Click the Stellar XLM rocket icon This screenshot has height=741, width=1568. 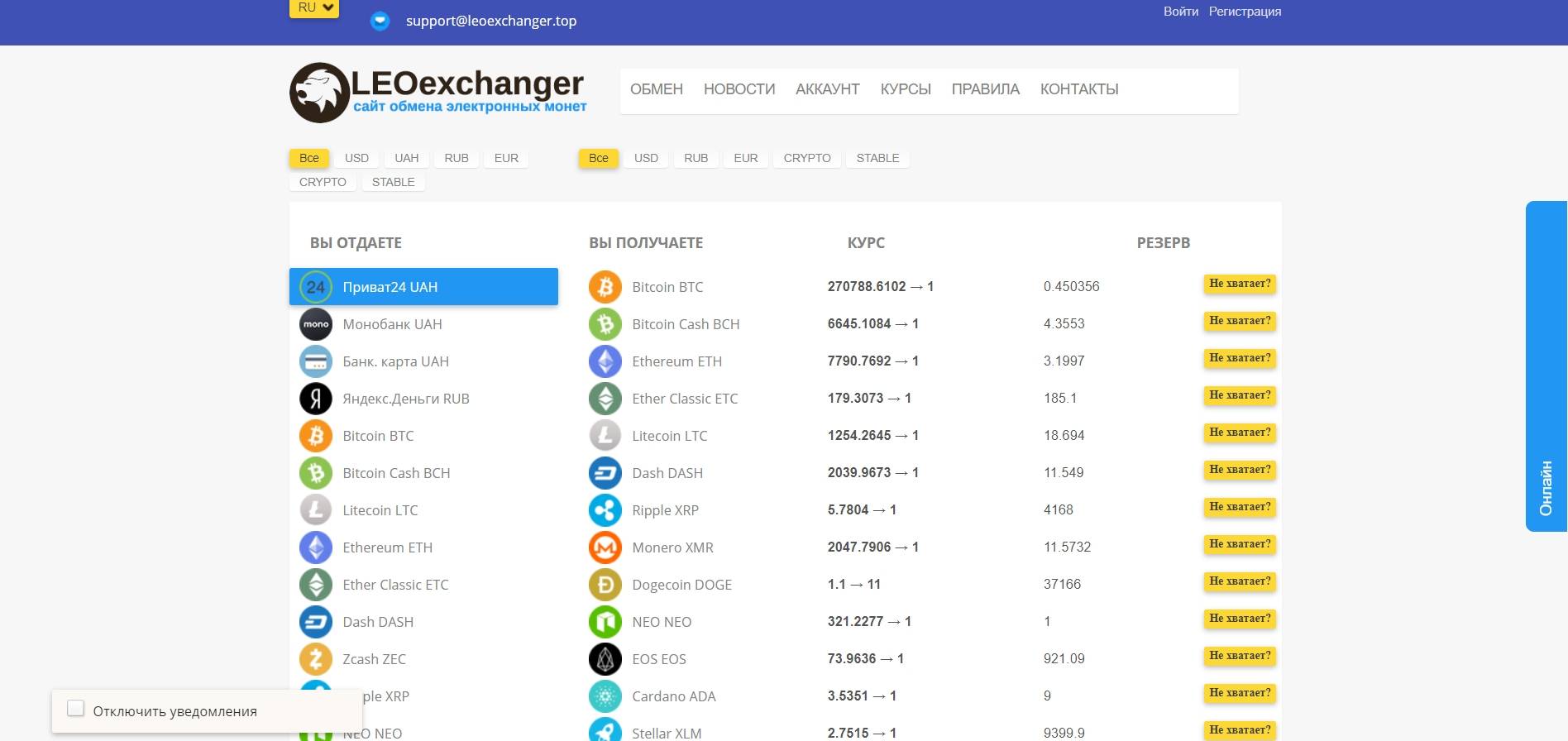605,731
